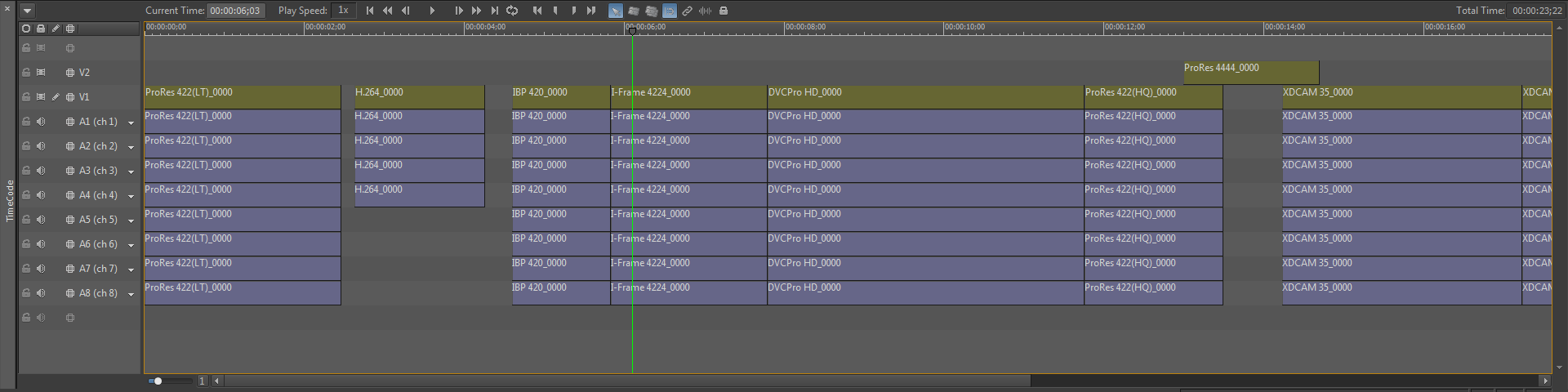Lock the V2 track

click(x=26, y=73)
